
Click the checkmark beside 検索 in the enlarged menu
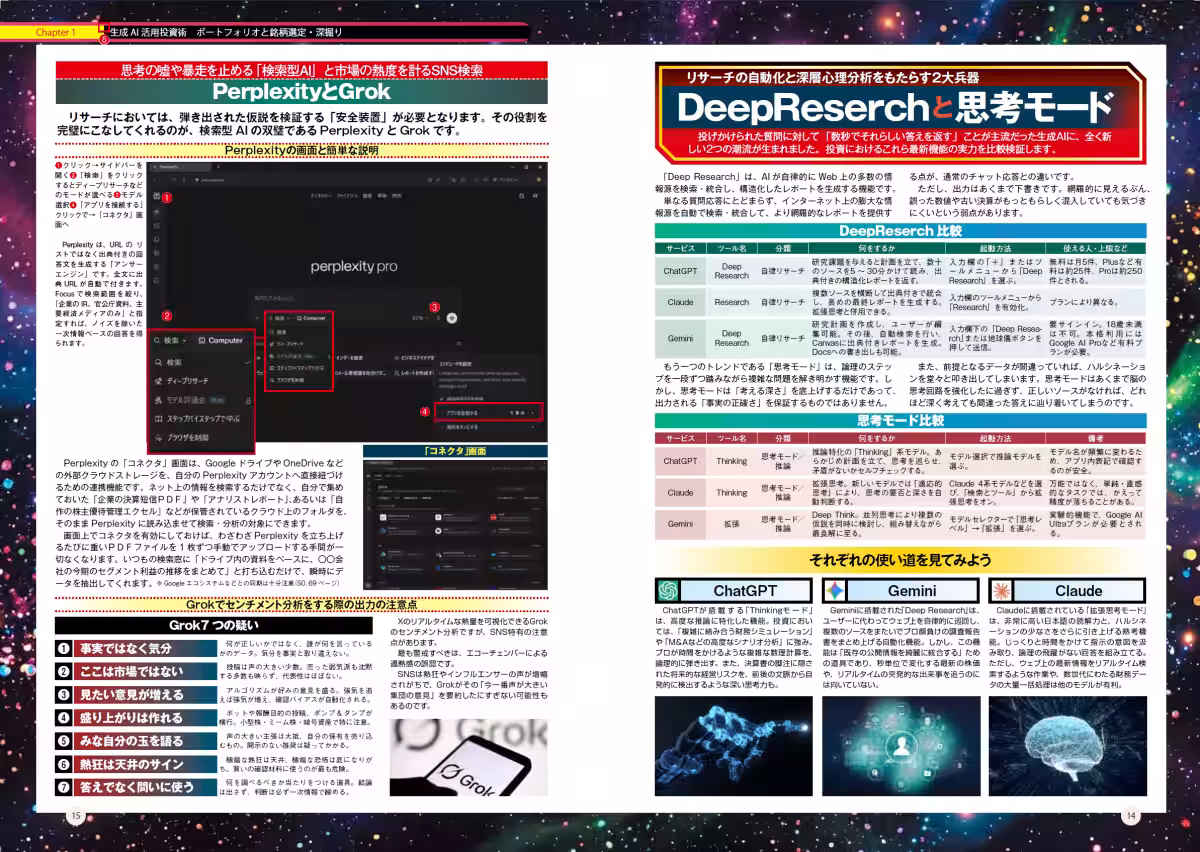[248, 362]
